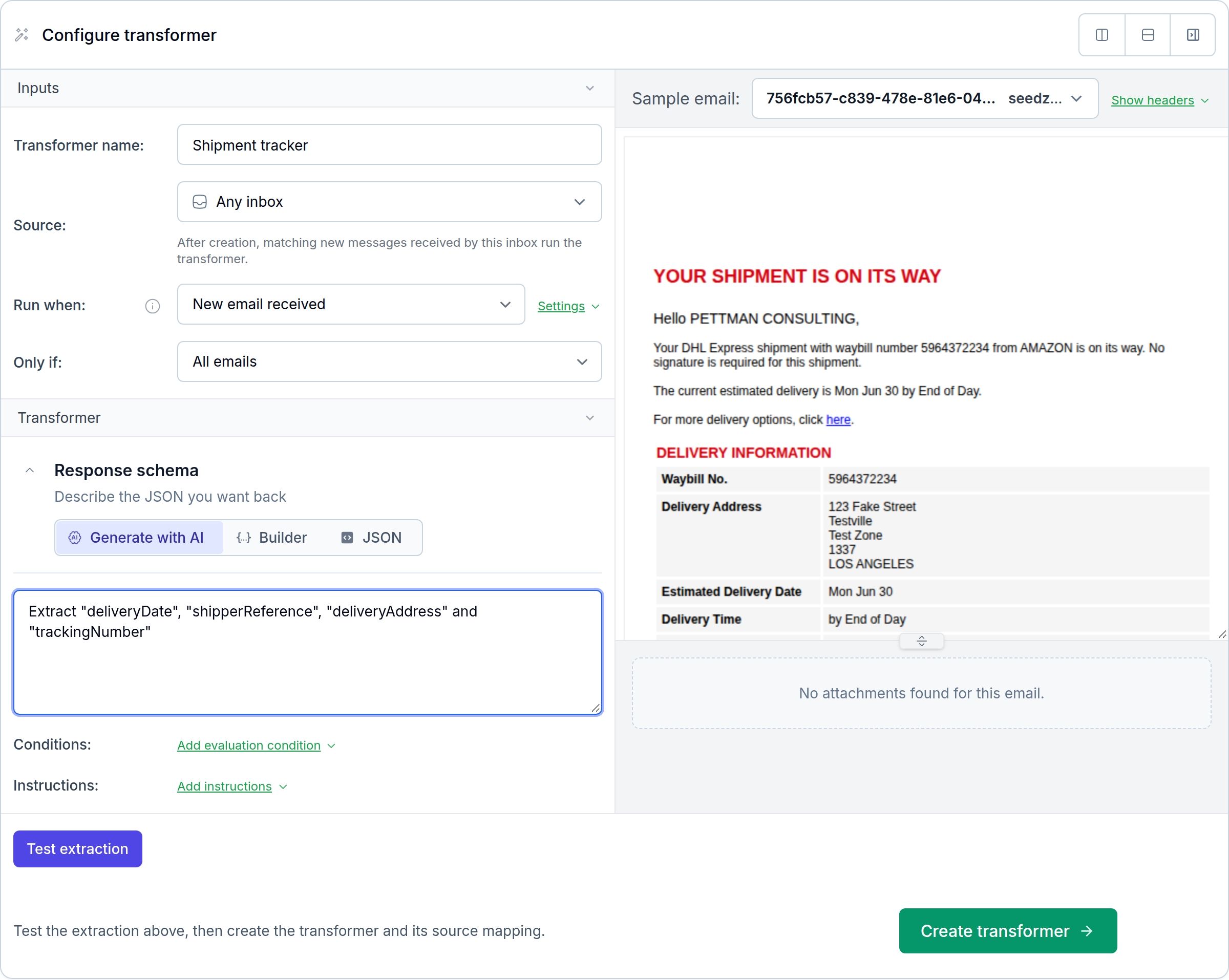Click the info icon next to Run when
The image size is (1229, 980).
[x=152, y=306]
